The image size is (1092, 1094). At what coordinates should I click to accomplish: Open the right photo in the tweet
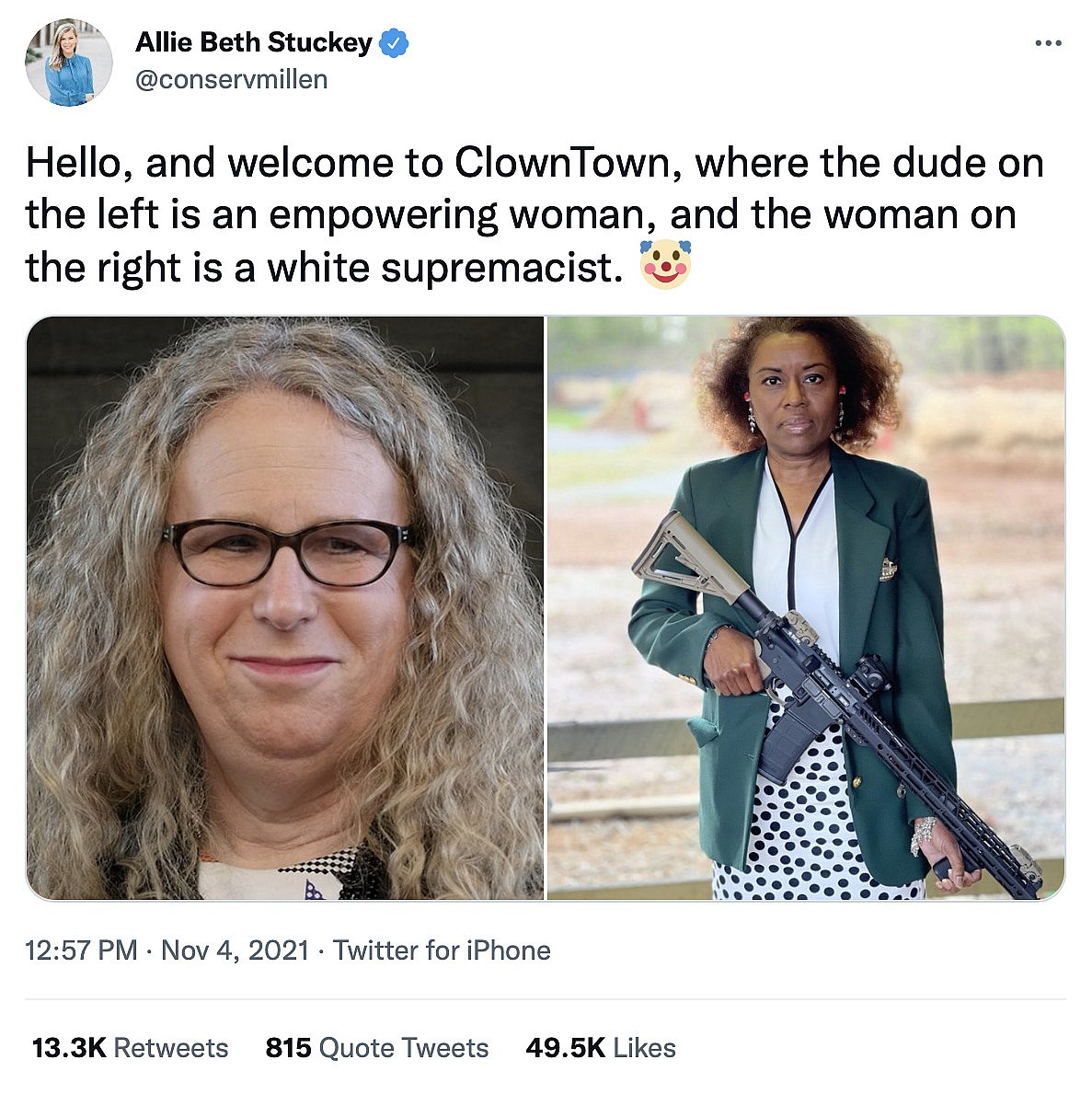pyautogui.click(x=806, y=607)
